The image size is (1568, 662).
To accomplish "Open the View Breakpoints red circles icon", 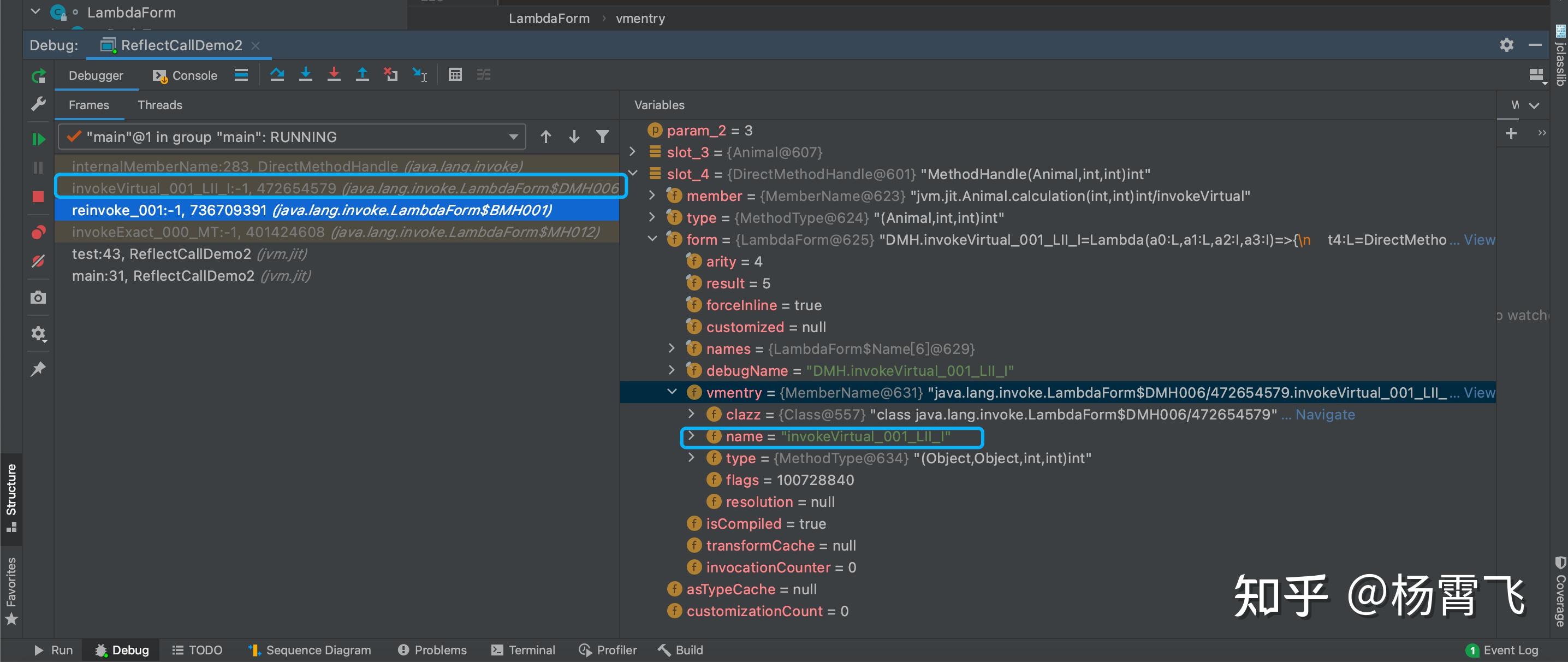I will click(38, 233).
